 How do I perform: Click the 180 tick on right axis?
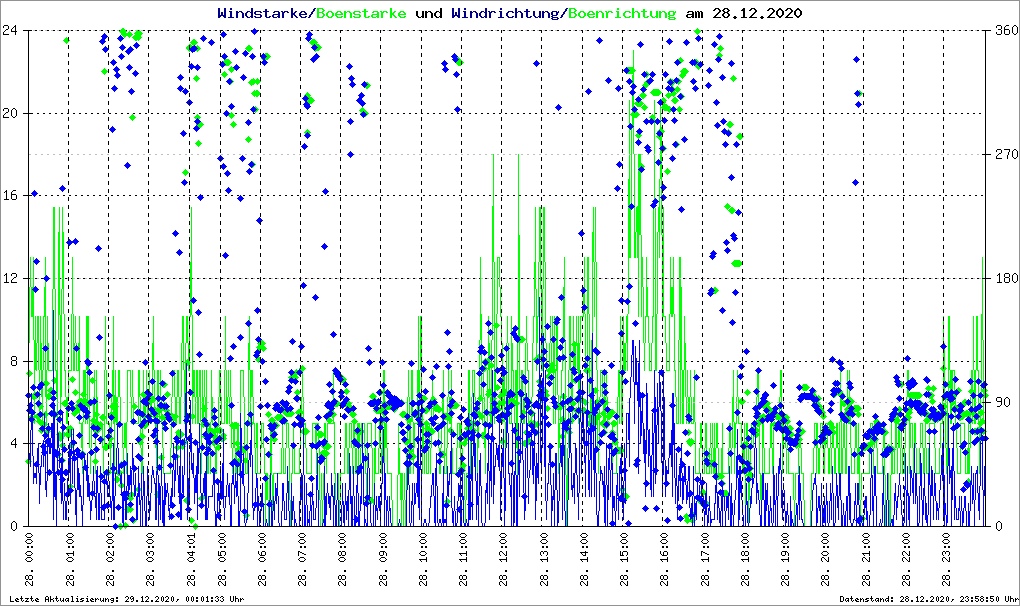coord(1003,278)
